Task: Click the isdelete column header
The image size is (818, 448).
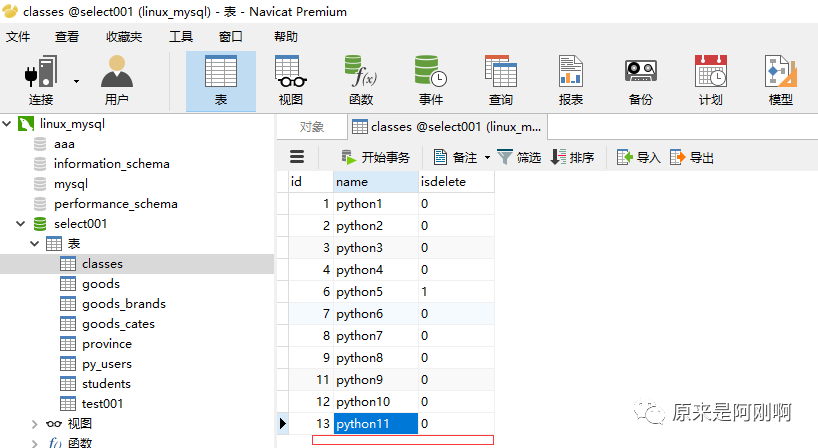Action: tap(456, 181)
